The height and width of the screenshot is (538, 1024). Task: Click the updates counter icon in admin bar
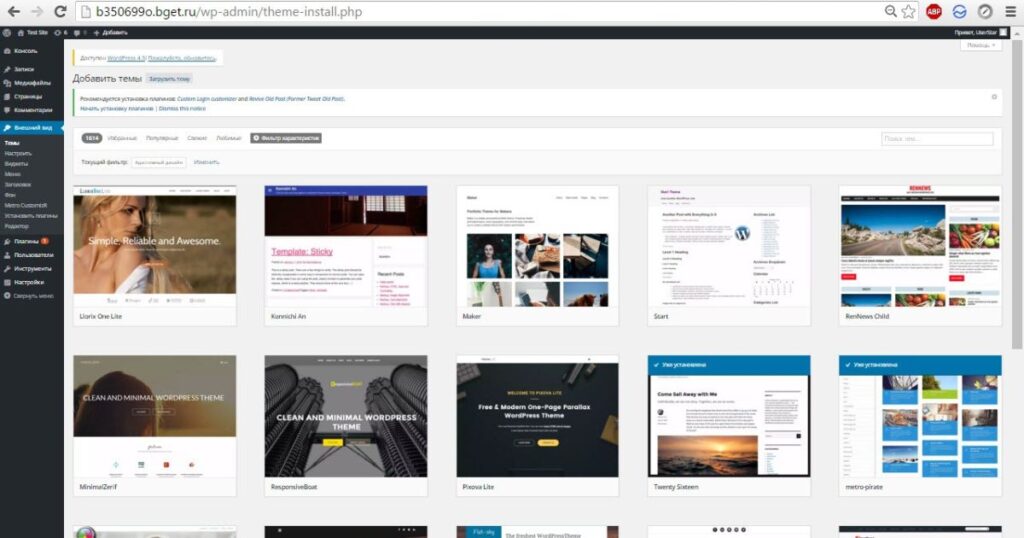point(61,32)
